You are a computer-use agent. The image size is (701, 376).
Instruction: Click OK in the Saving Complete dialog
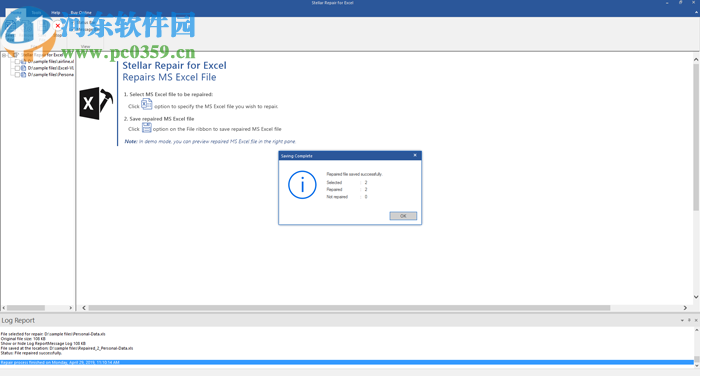[403, 216]
